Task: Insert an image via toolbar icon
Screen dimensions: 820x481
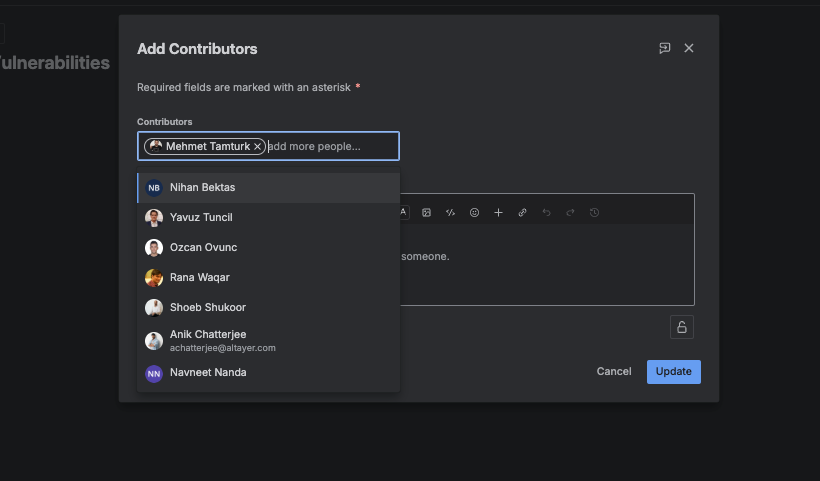Action: [x=426, y=212]
